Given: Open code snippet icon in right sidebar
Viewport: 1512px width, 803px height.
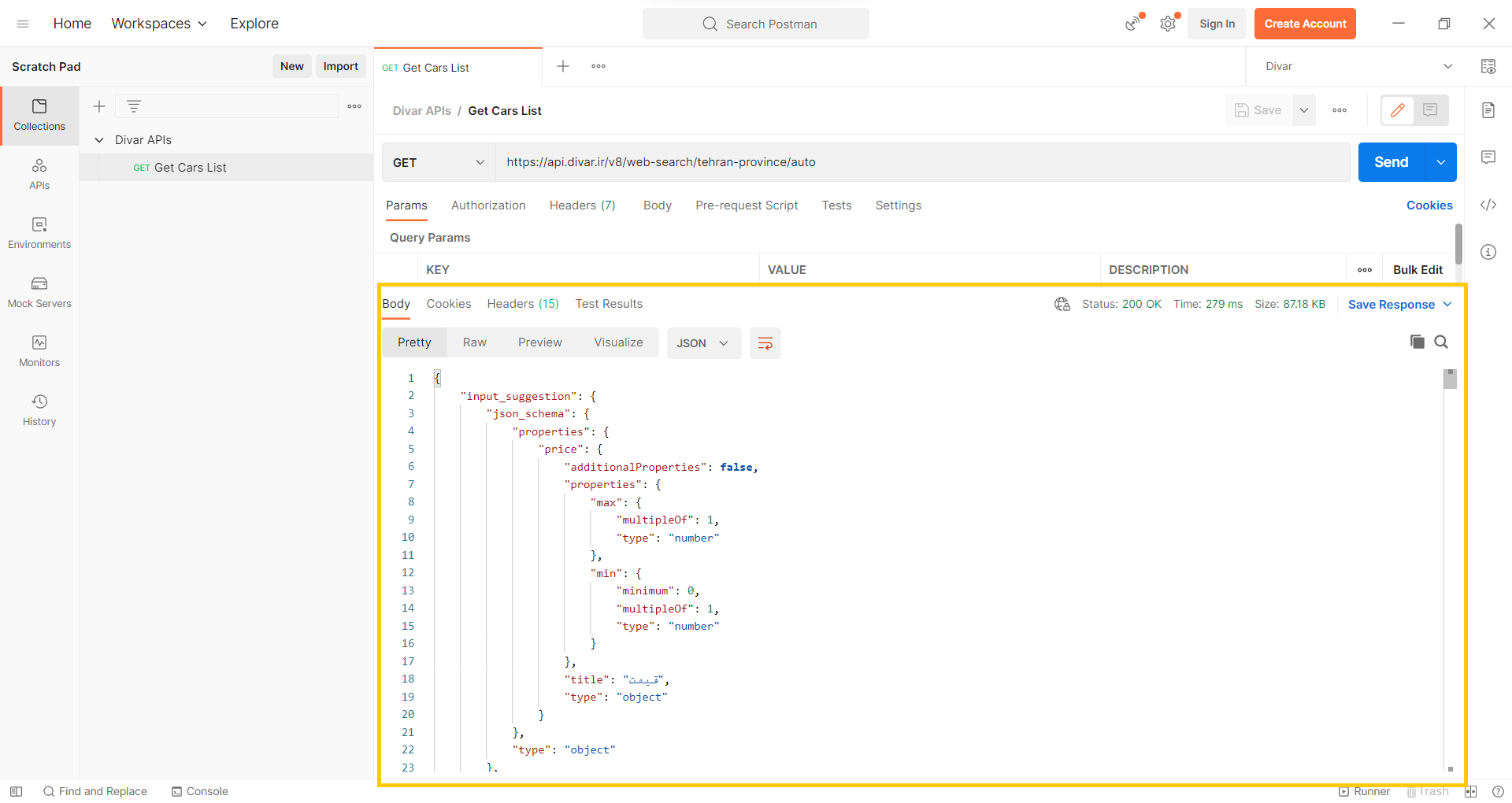Looking at the screenshot, I should pos(1488,205).
